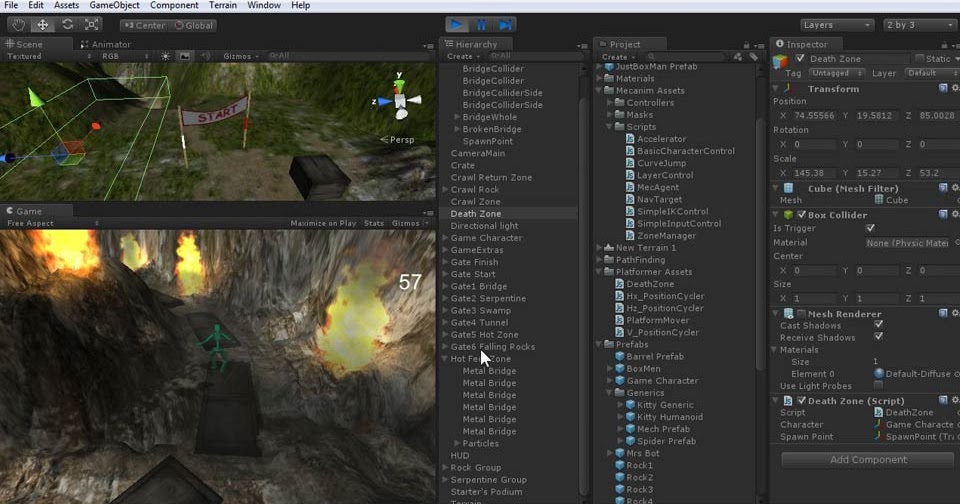Toggle scene lighting sun icon
960x504 pixels.
tap(165, 56)
